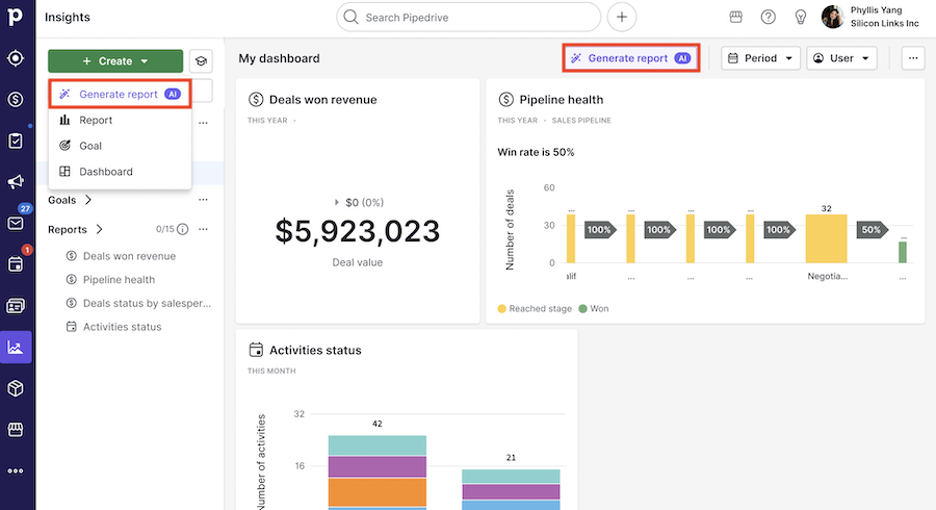
Task: Open the graduation cap learning icon
Action: [201, 61]
